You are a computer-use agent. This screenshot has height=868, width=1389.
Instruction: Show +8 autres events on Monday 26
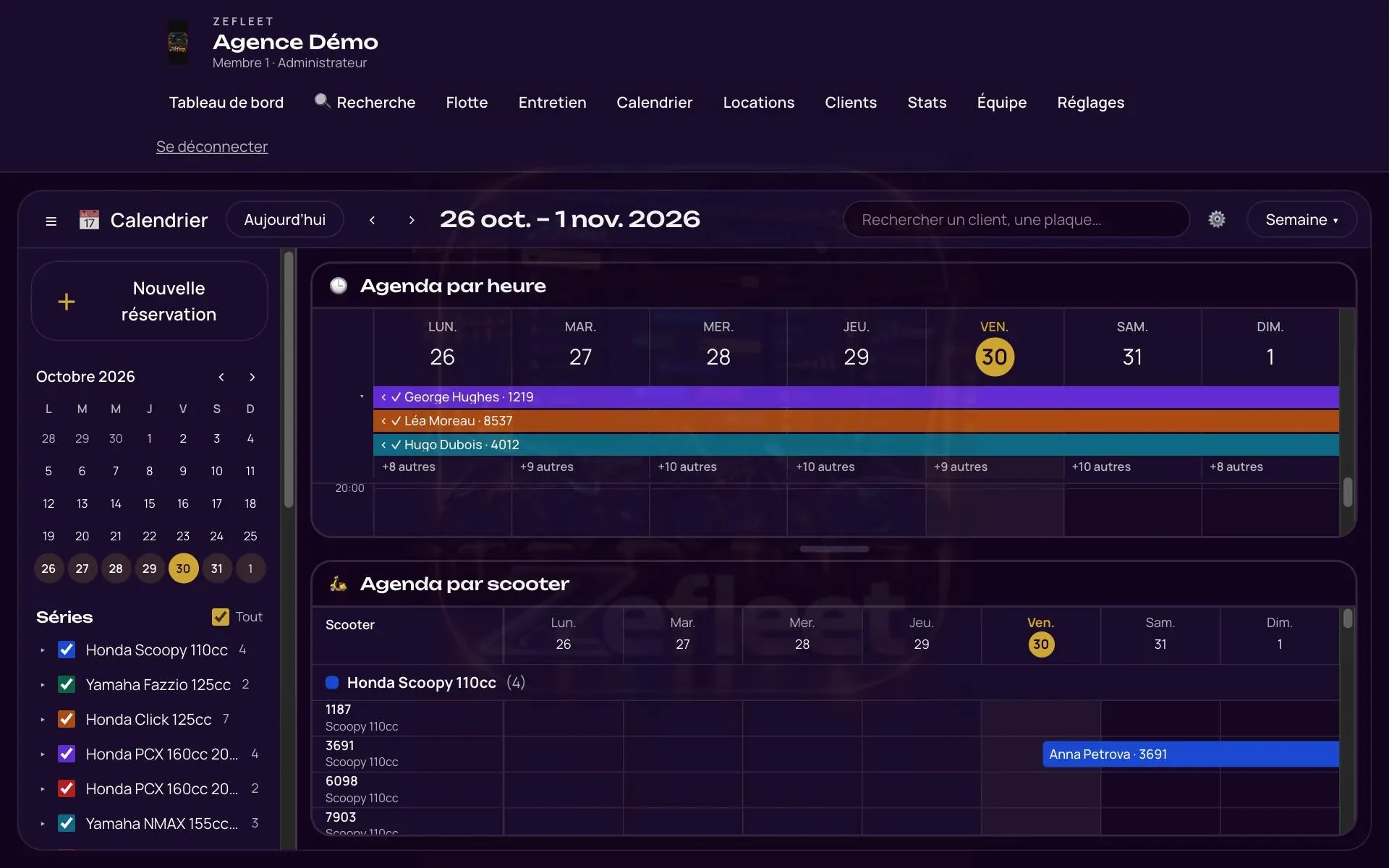[x=409, y=467]
